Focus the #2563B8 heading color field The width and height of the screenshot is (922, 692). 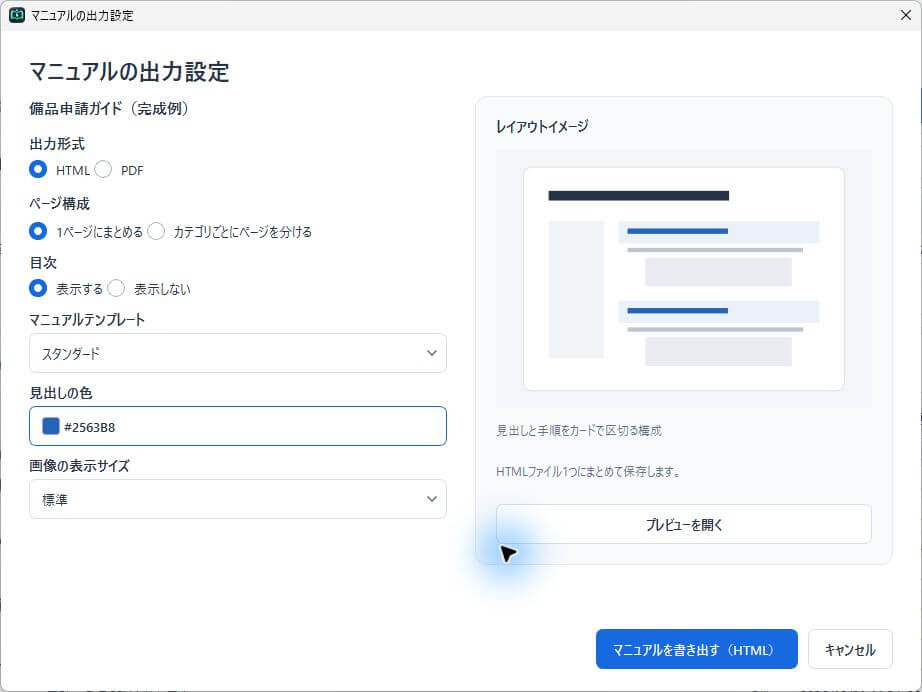238,426
